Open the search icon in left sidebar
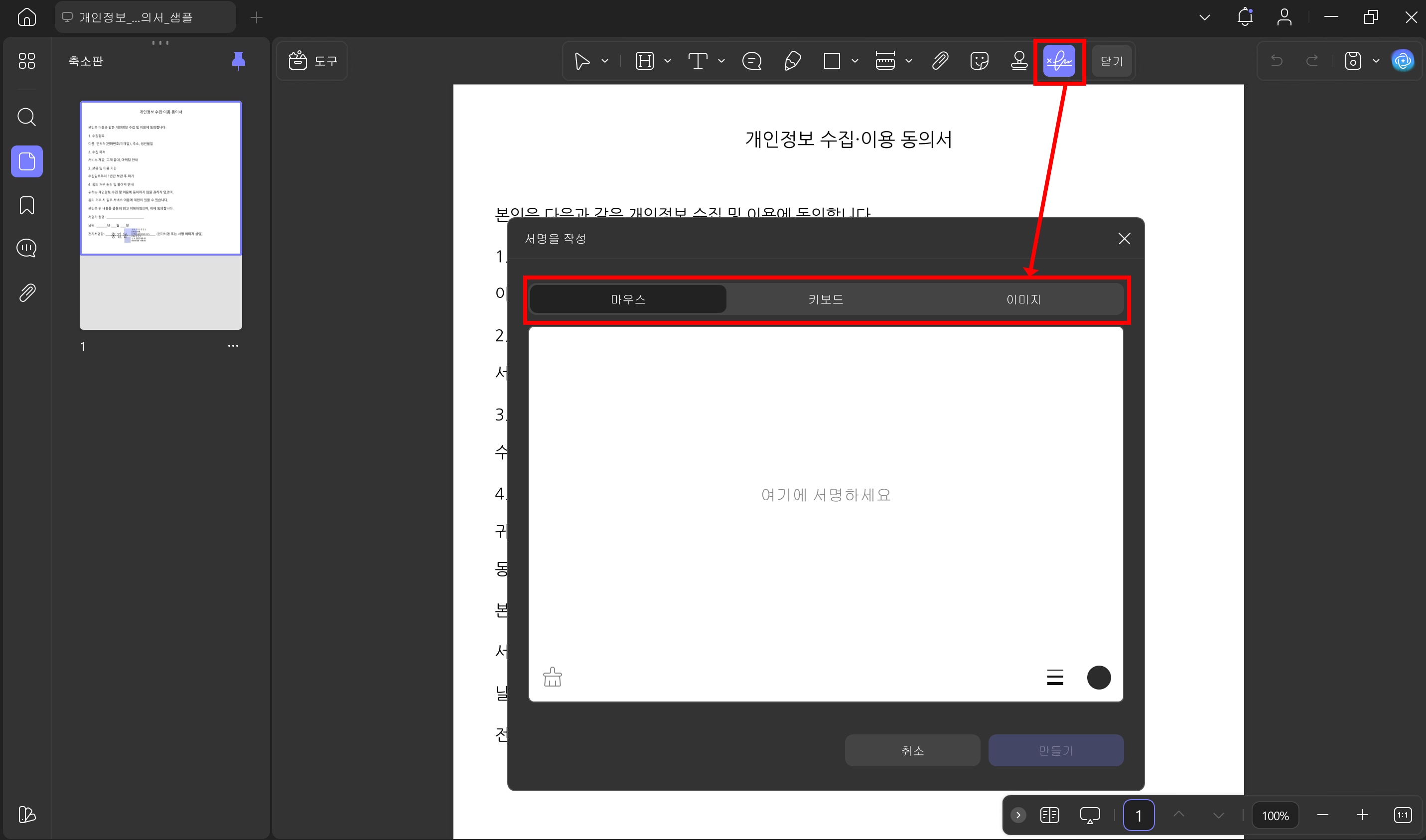 point(26,117)
